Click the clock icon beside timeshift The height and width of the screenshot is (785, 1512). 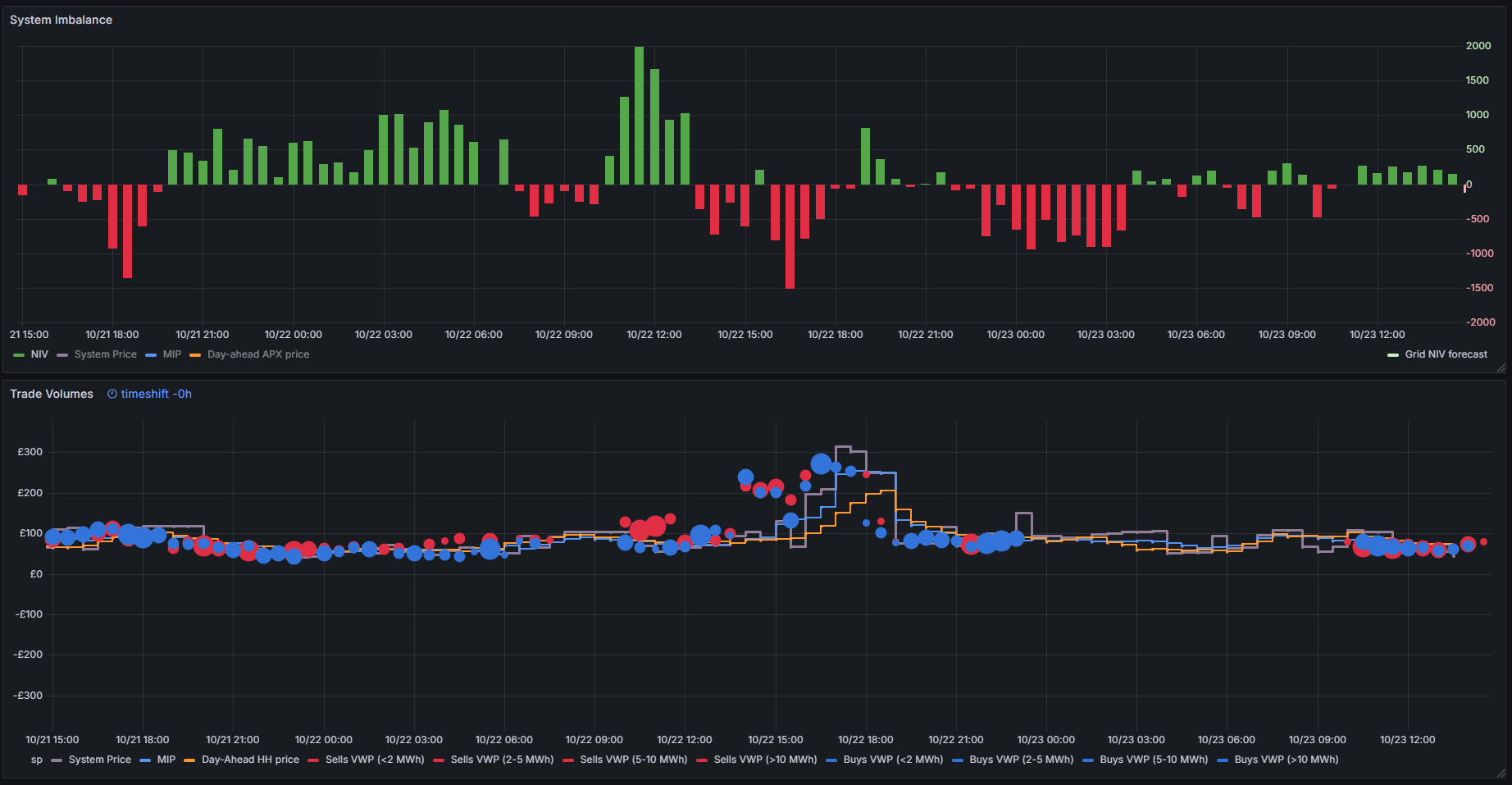(112, 394)
